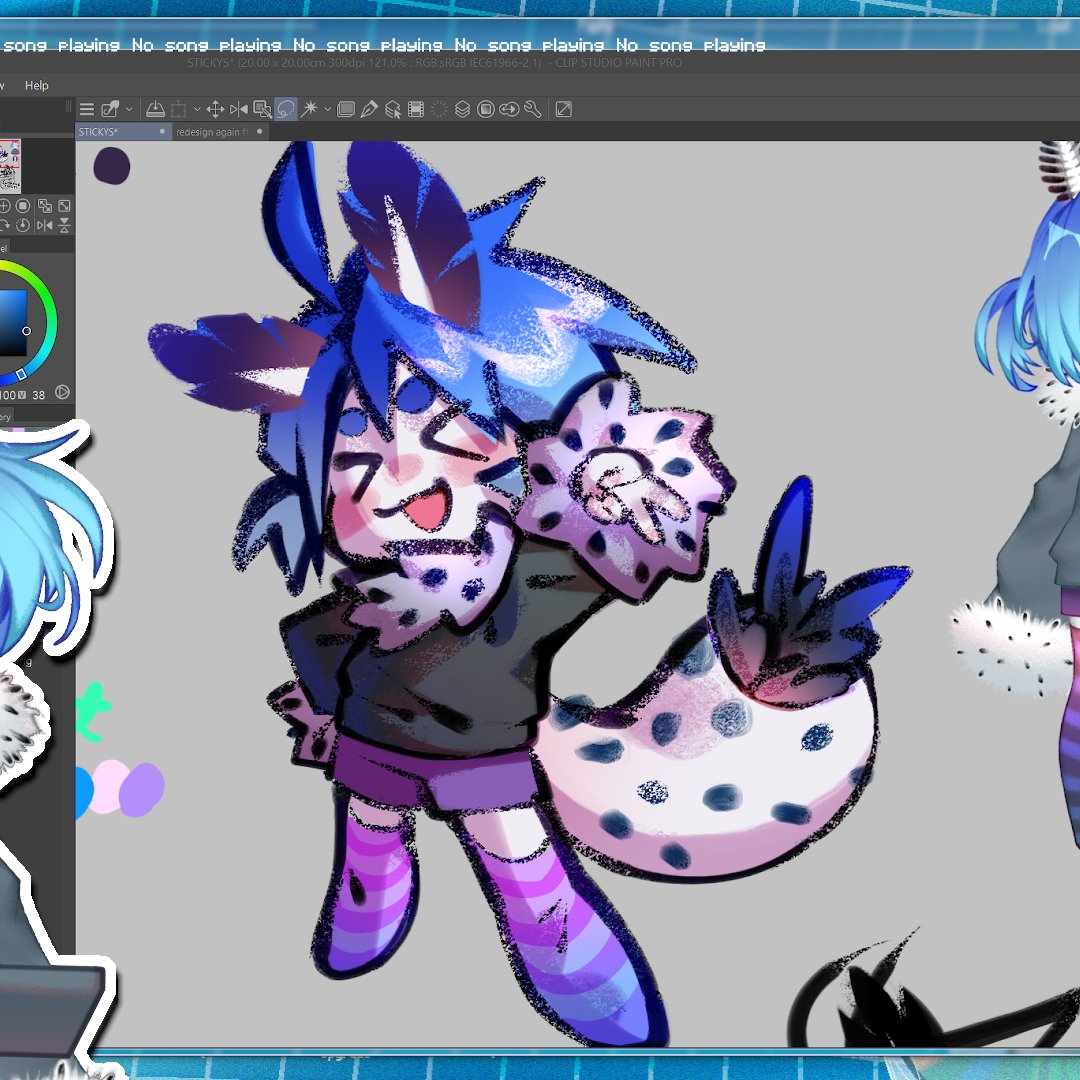Click the layers stack icon

click(463, 110)
